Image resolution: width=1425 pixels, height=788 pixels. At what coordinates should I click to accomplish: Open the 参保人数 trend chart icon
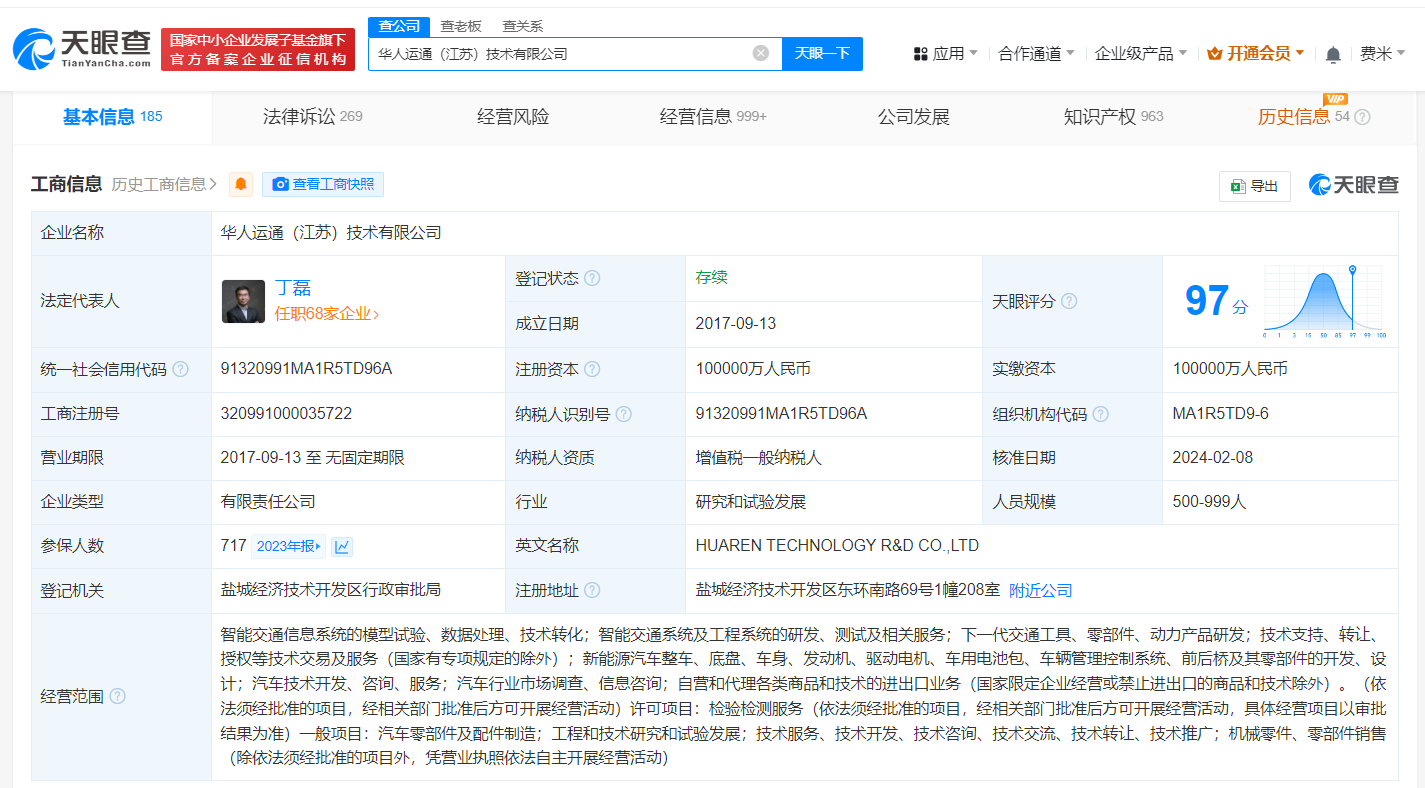(341, 546)
